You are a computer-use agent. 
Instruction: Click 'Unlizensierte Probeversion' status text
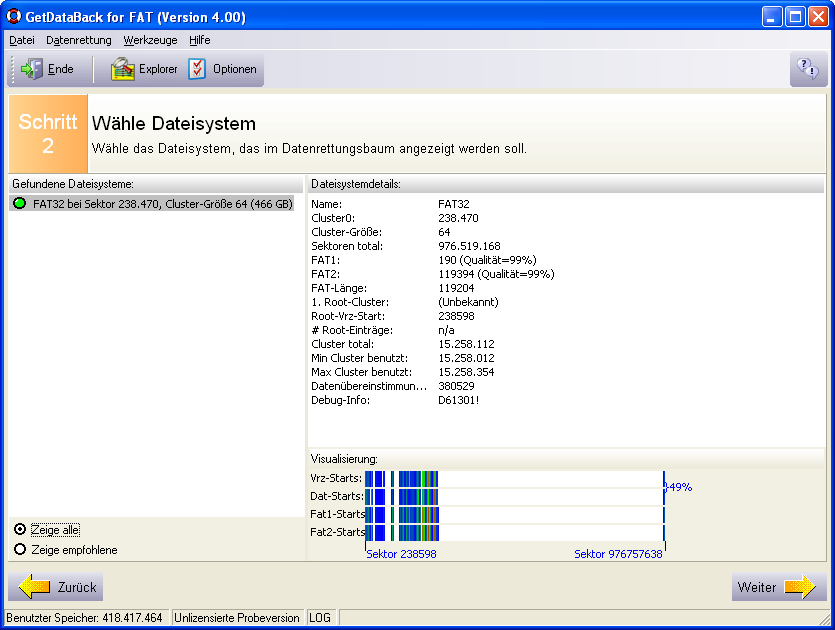(x=237, y=618)
